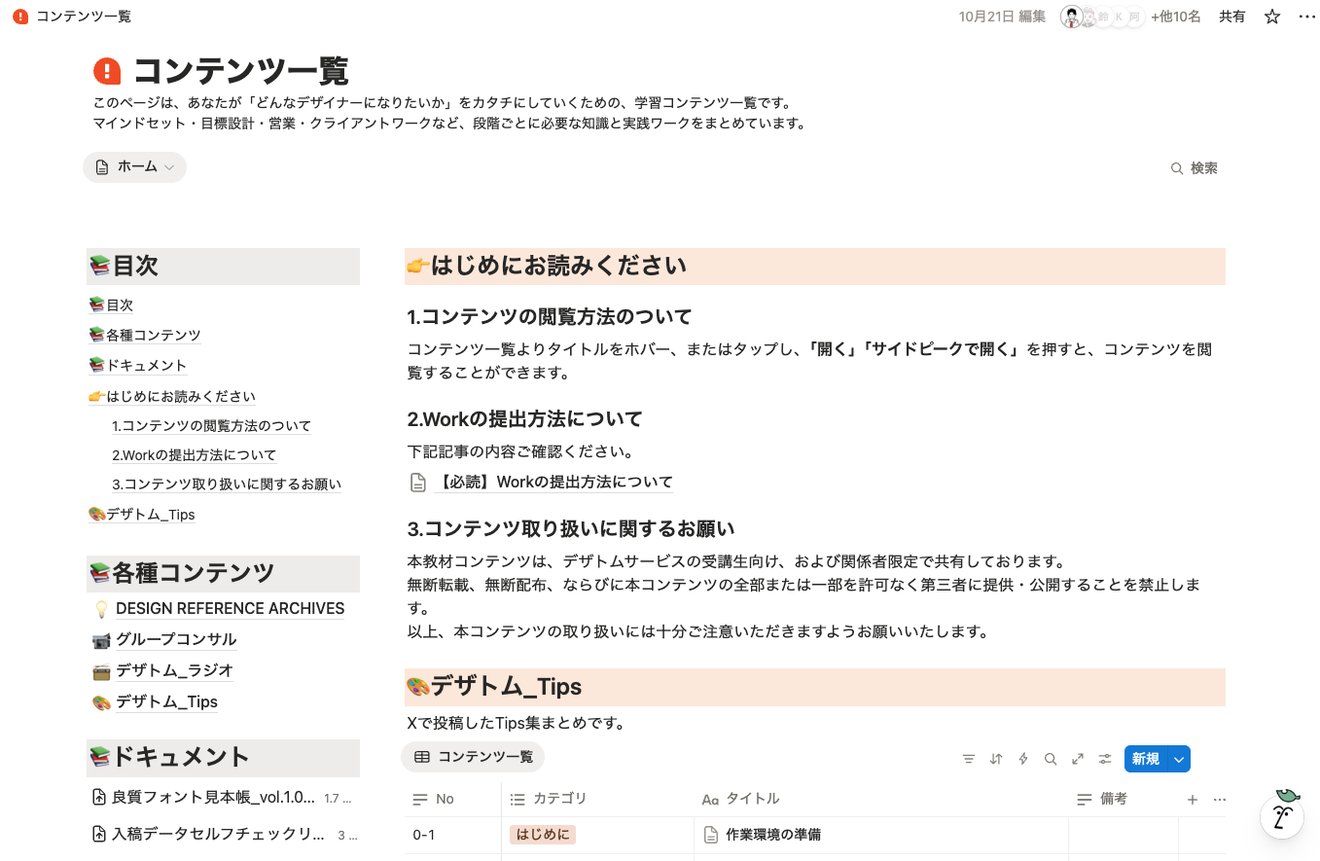Open 【必読】Workの提出方法について page link

click(x=554, y=482)
